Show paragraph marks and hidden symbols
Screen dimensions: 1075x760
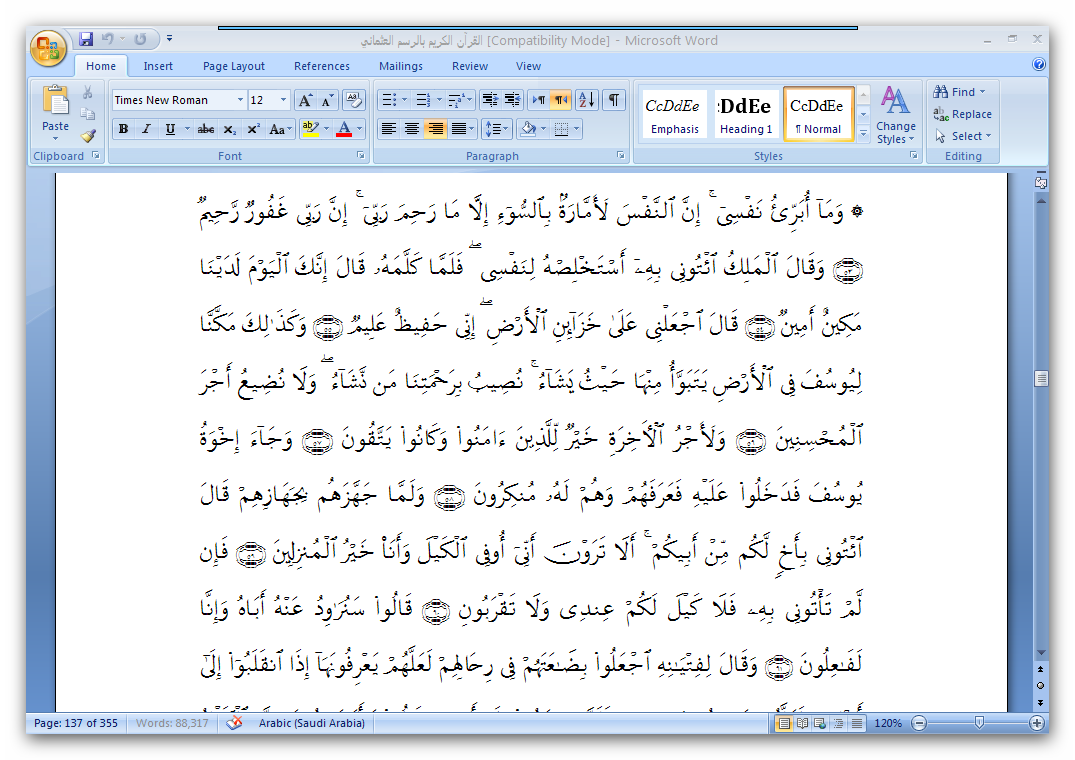coord(614,100)
